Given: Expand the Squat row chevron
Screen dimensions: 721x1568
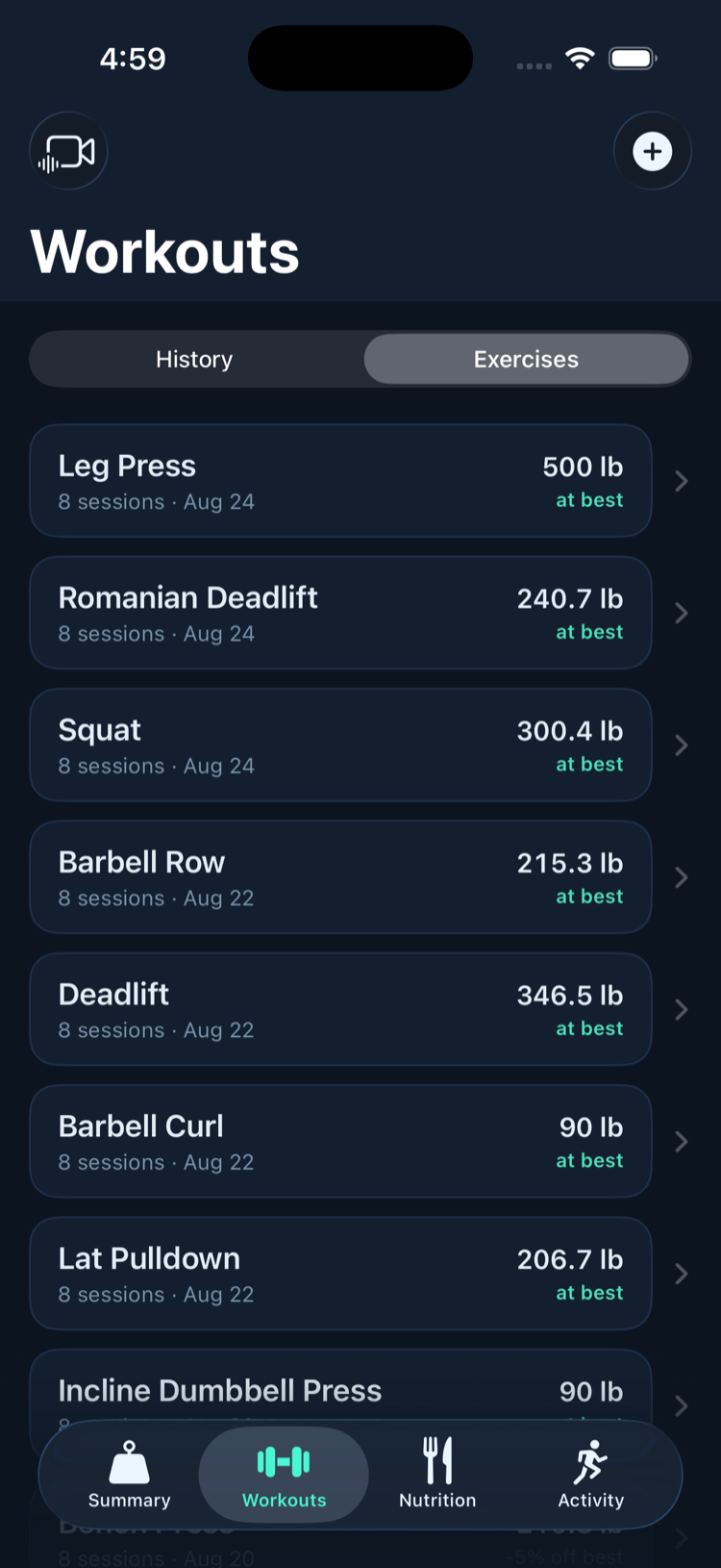Looking at the screenshot, I should [681, 745].
